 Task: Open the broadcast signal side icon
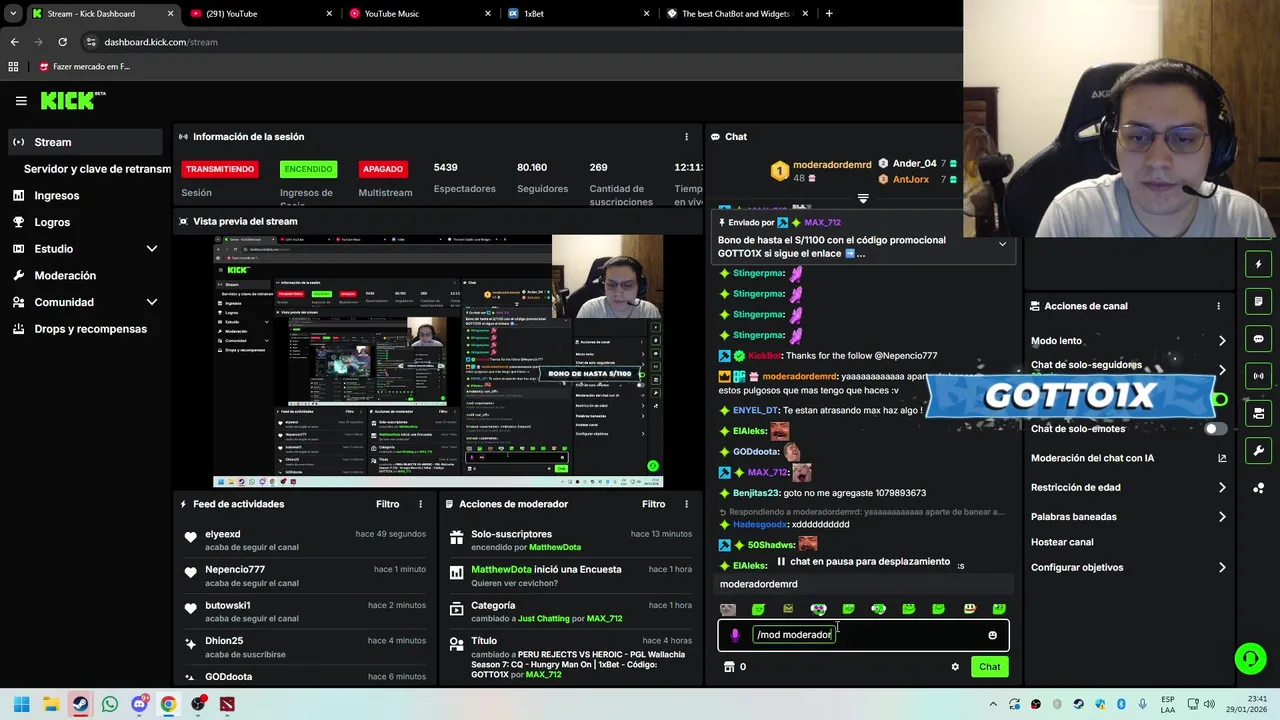1259,376
